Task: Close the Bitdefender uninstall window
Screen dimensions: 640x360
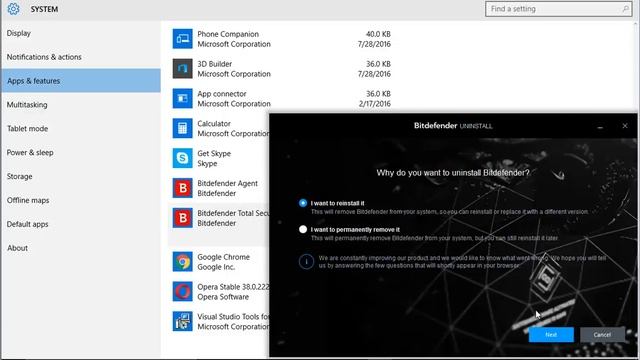Action: pyautogui.click(x=625, y=126)
